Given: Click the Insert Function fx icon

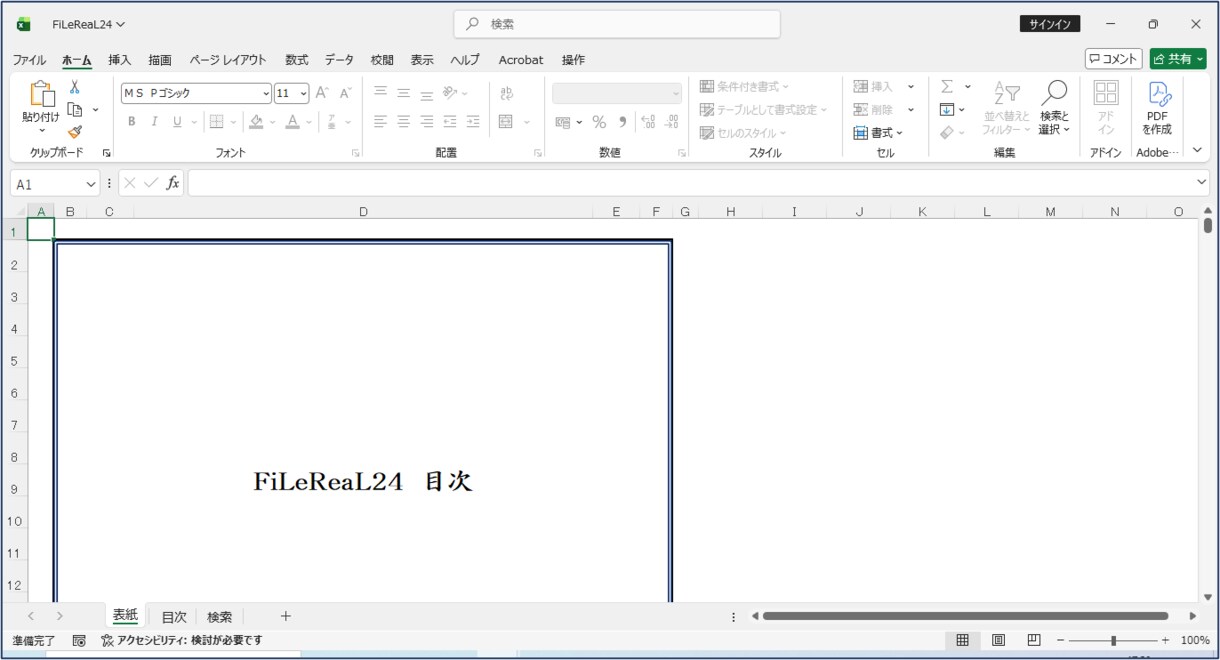Looking at the screenshot, I should click(x=173, y=183).
